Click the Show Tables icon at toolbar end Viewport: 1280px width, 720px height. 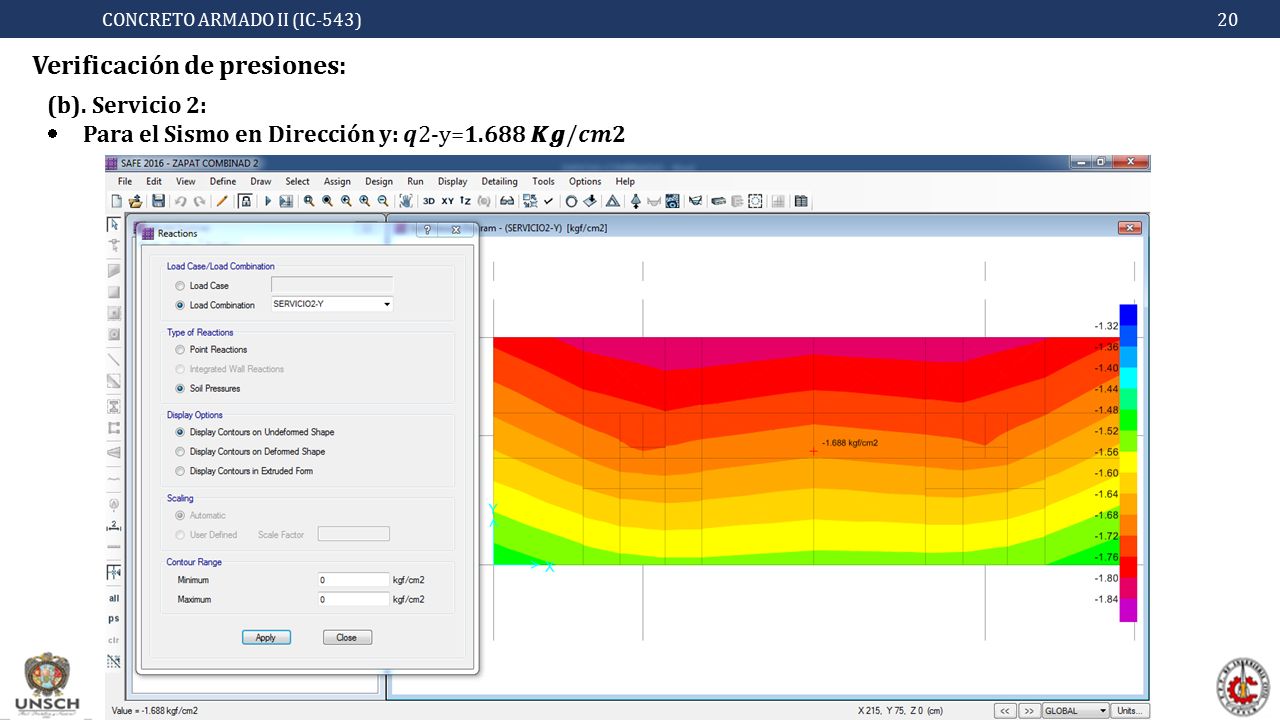coord(801,201)
